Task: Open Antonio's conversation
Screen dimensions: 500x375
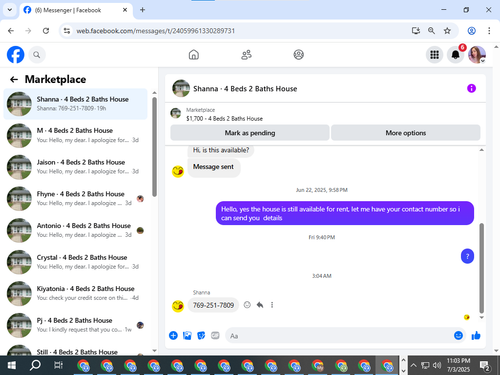Action: [75, 230]
